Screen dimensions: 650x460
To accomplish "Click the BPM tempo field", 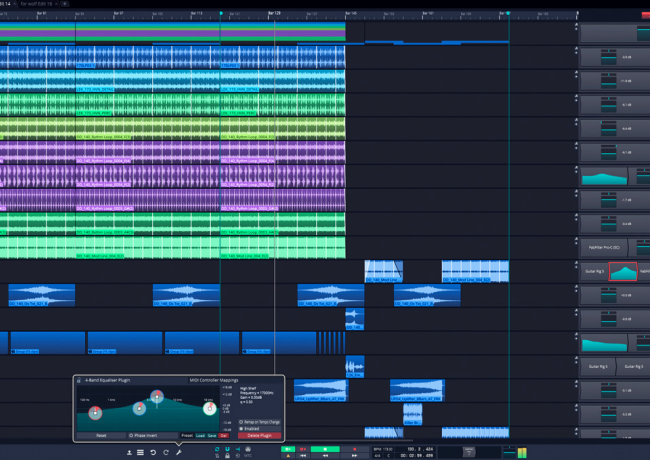I will (x=383, y=449).
